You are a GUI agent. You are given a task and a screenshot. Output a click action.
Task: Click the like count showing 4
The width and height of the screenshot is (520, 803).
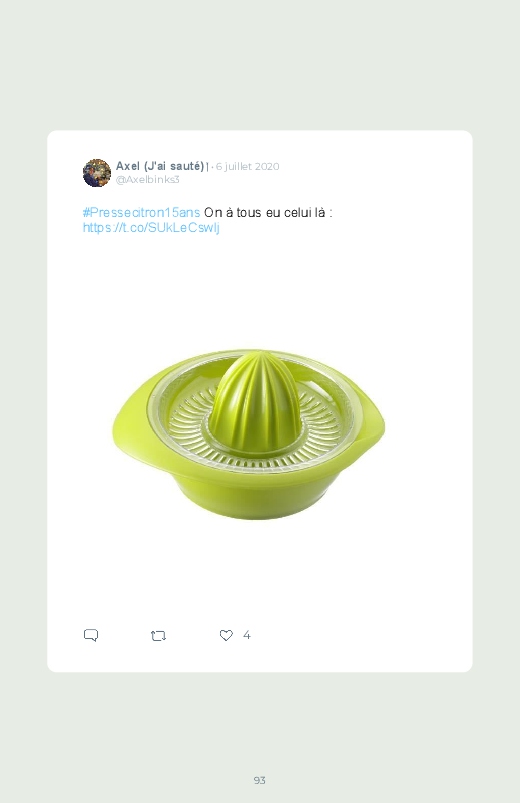coord(246,635)
